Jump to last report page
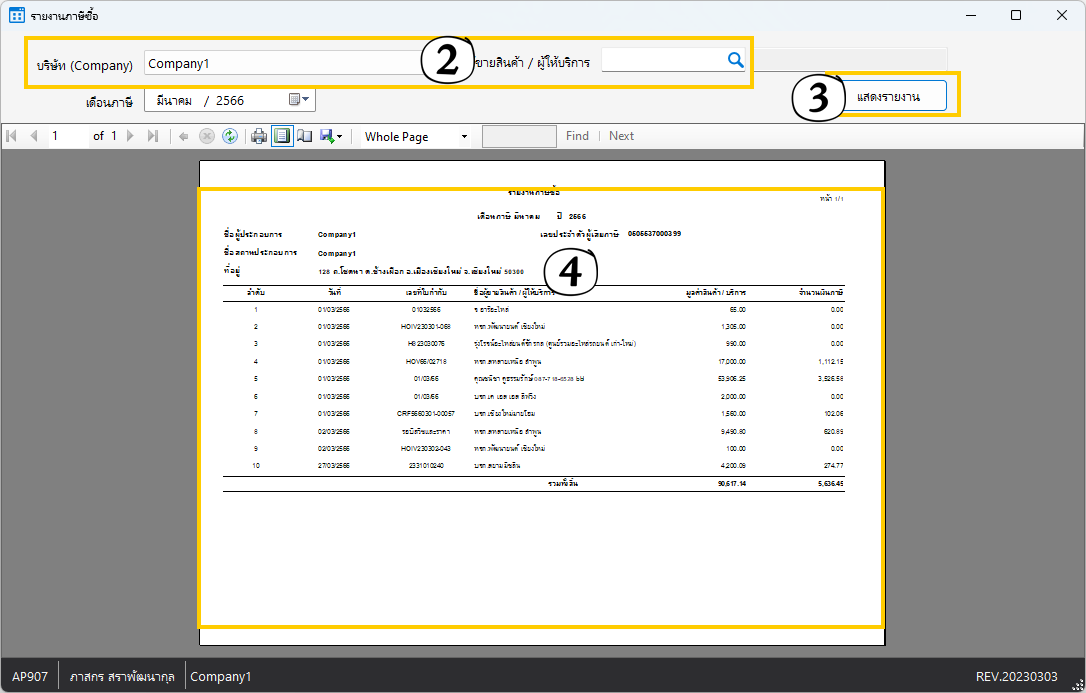Viewport: 1086px width, 693px height. (152, 136)
